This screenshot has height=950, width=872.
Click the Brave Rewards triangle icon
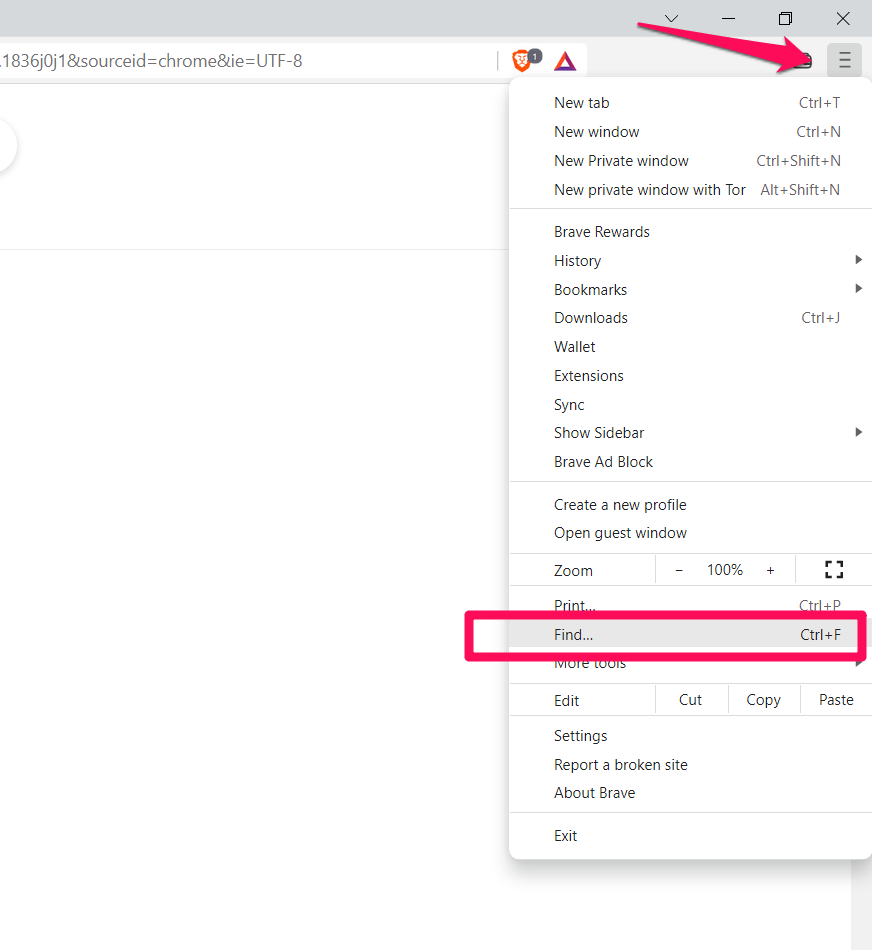click(565, 61)
